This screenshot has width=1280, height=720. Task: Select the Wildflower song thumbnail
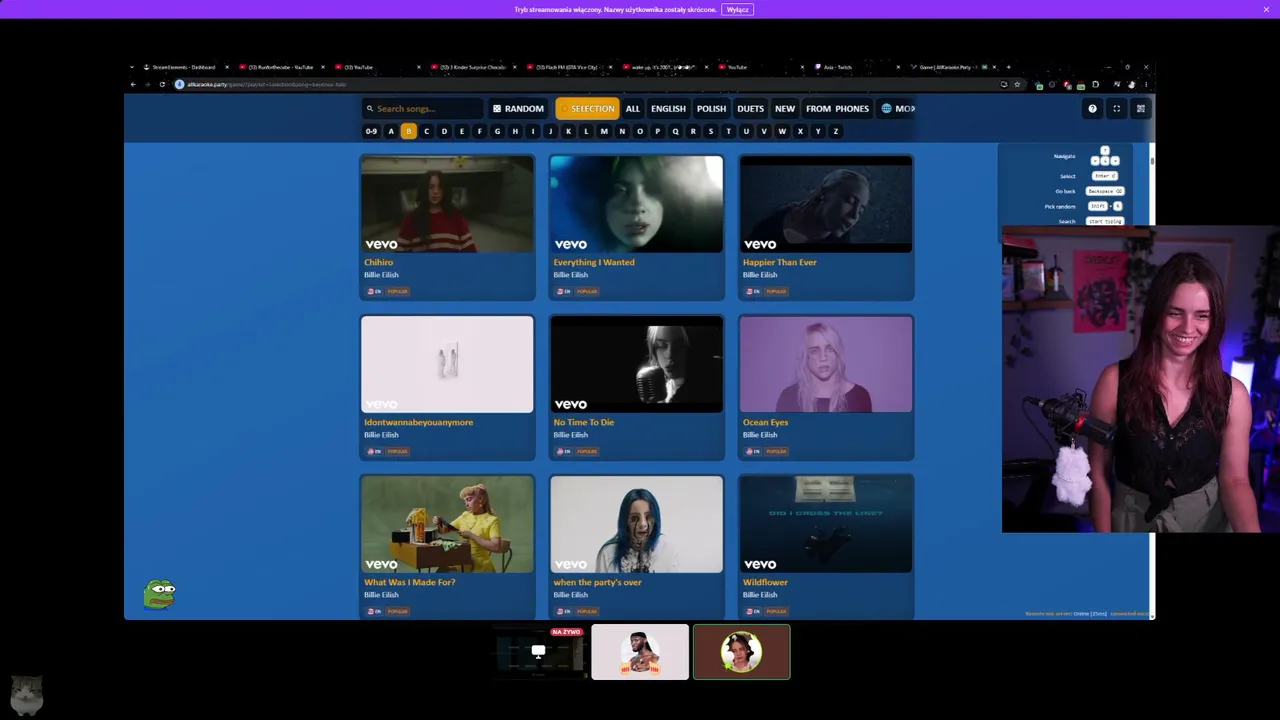click(826, 524)
